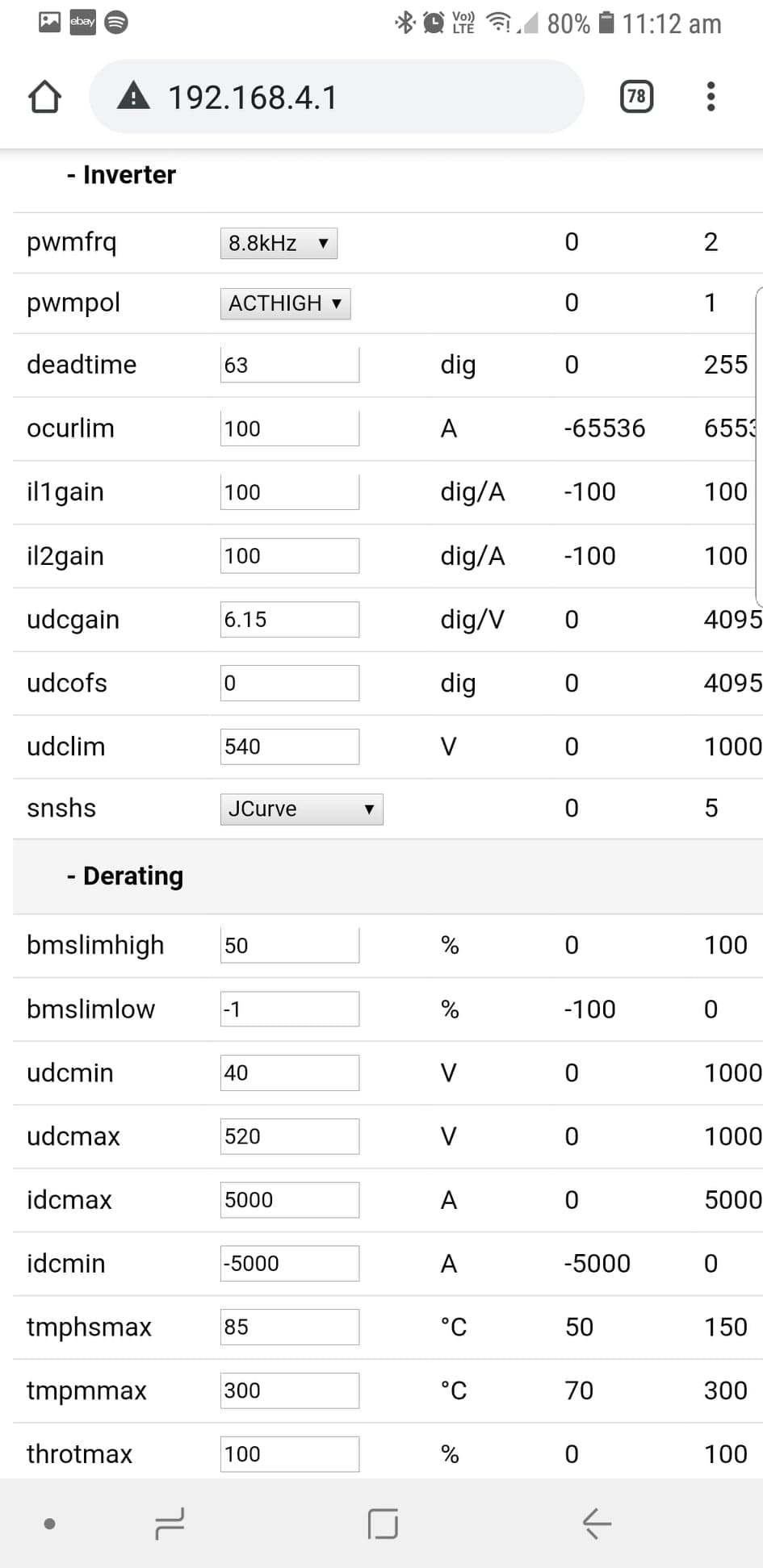Collapse the Derating section header
The width and height of the screenshot is (763, 1568).
click(x=125, y=876)
